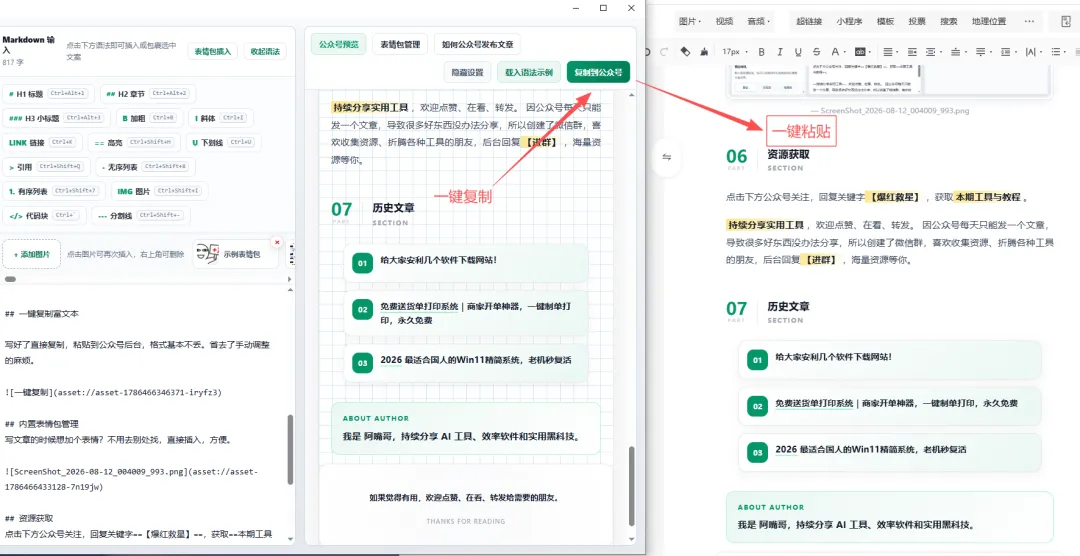The width and height of the screenshot is (1080, 556).
Task: Click the letter spacing icon
Action: (x=1030, y=52)
